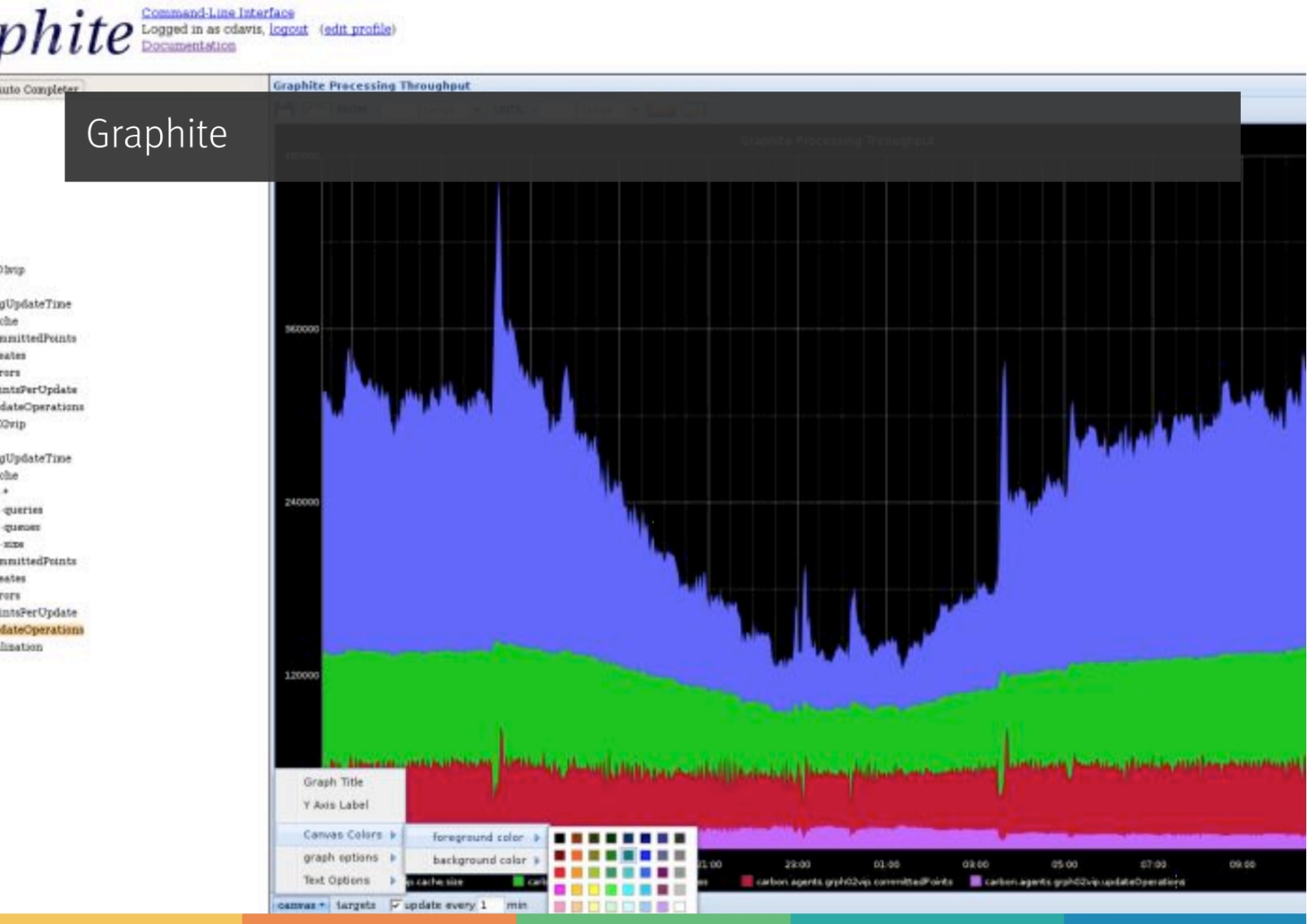Image resolution: width=1307 pixels, height=924 pixels.
Task: Pick the white color swatch
Action: pyautogui.click(x=680, y=907)
